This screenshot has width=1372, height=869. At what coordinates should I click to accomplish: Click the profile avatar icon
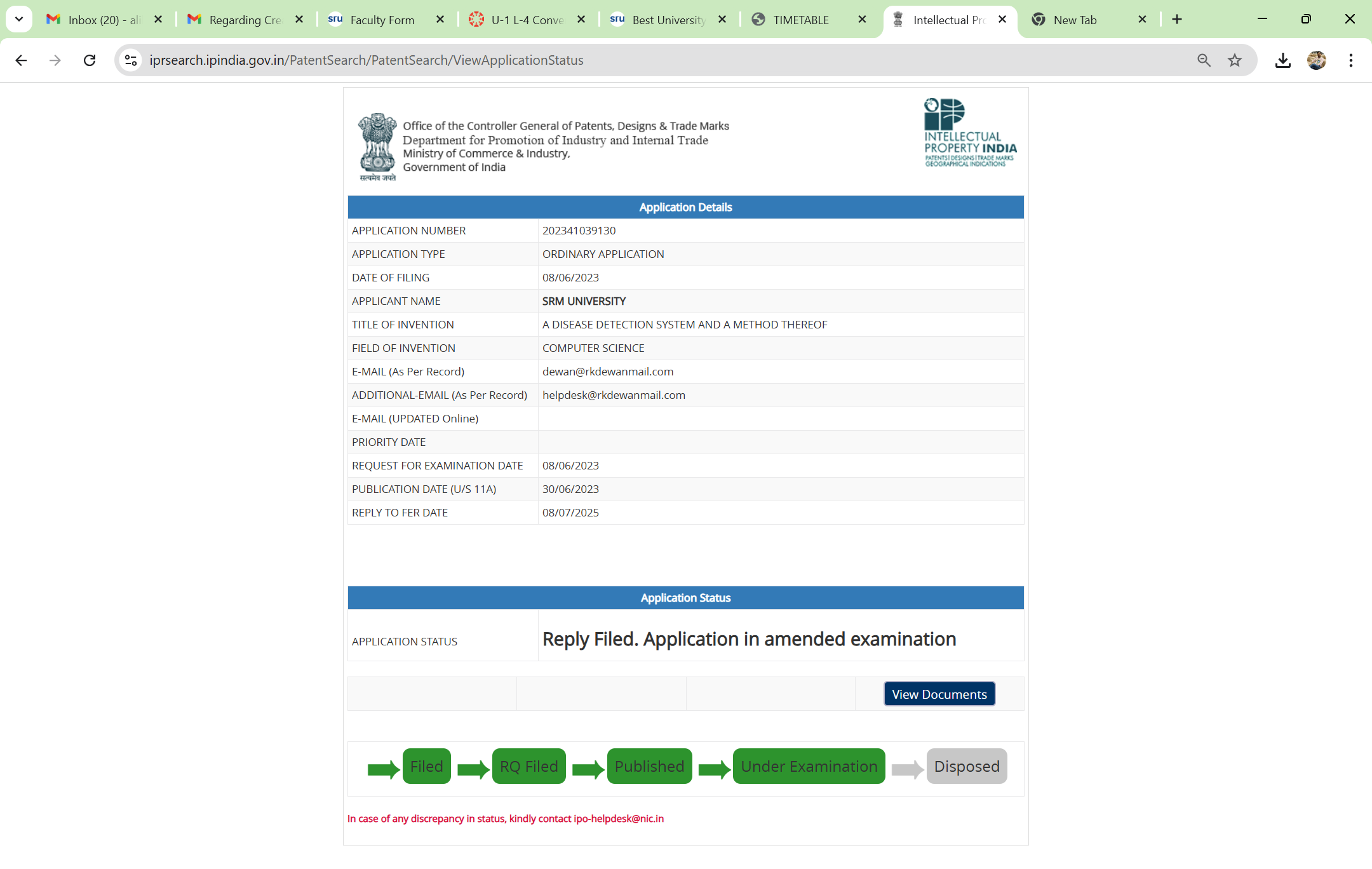(x=1317, y=60)
